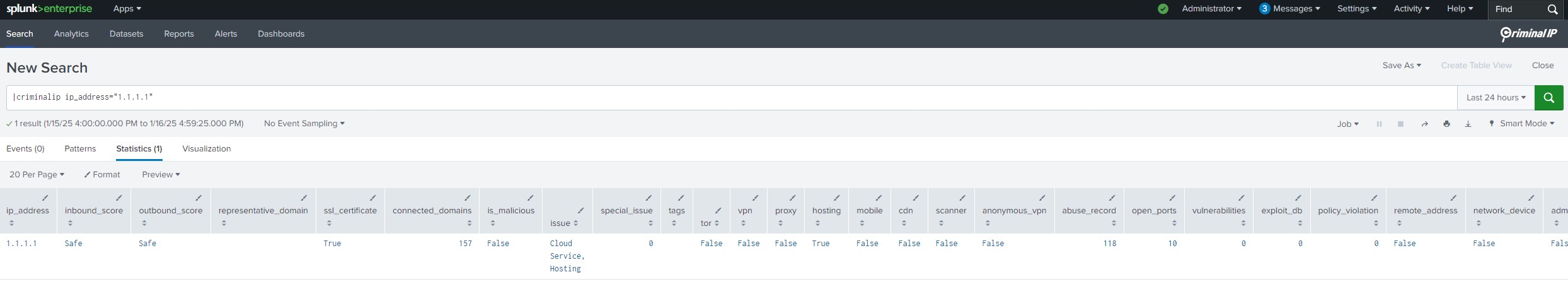Edit the is_malicious column pencil icon
This screenshot has height=284, width=1568.
coord(531,198)
